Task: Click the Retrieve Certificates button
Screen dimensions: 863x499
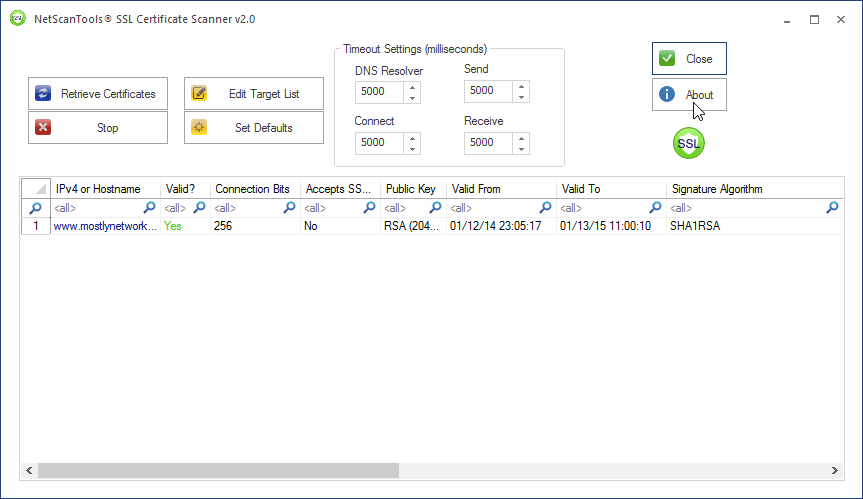Action: click(98, 94)
